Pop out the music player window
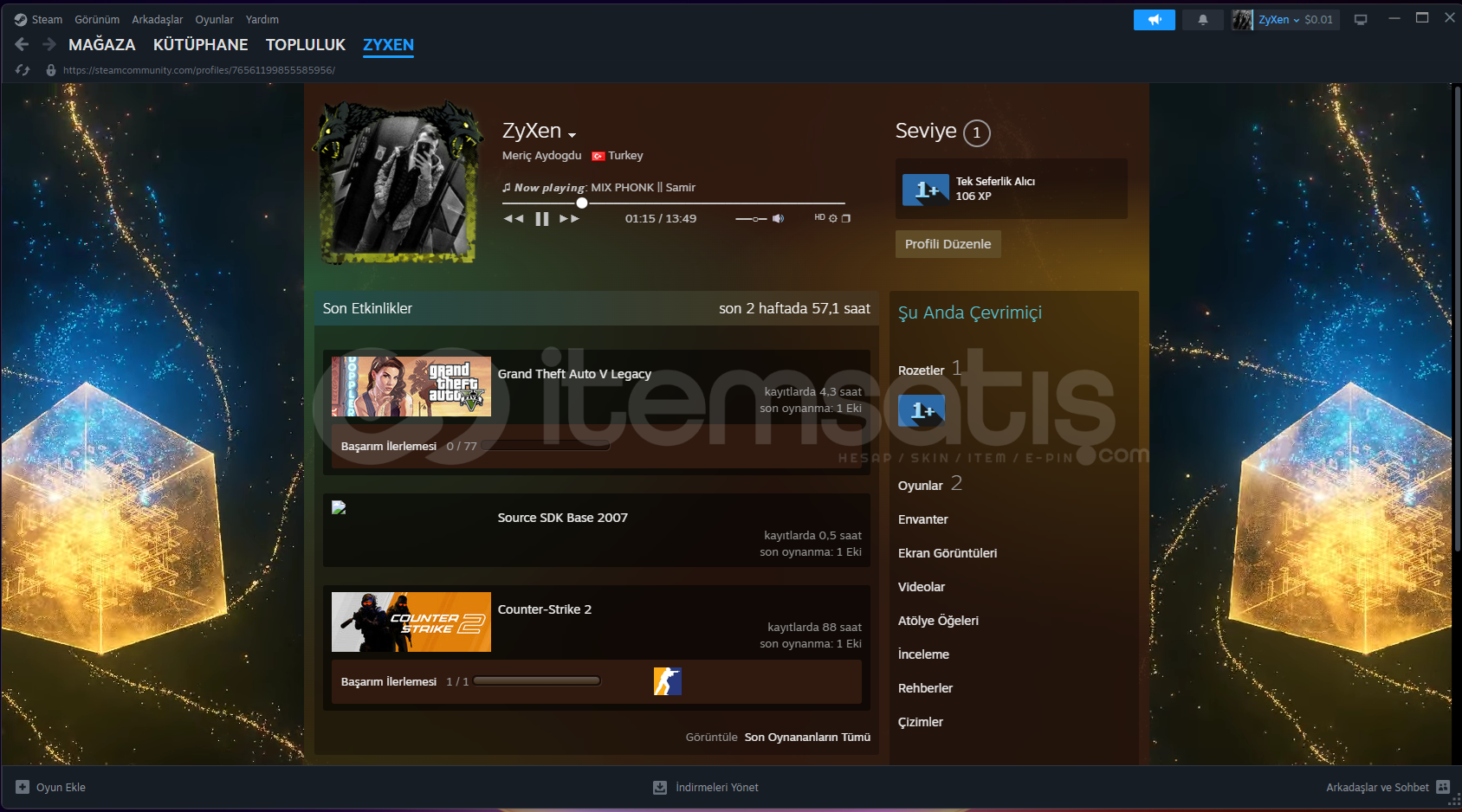This screenshot has width=1462, height=812. 846,218
